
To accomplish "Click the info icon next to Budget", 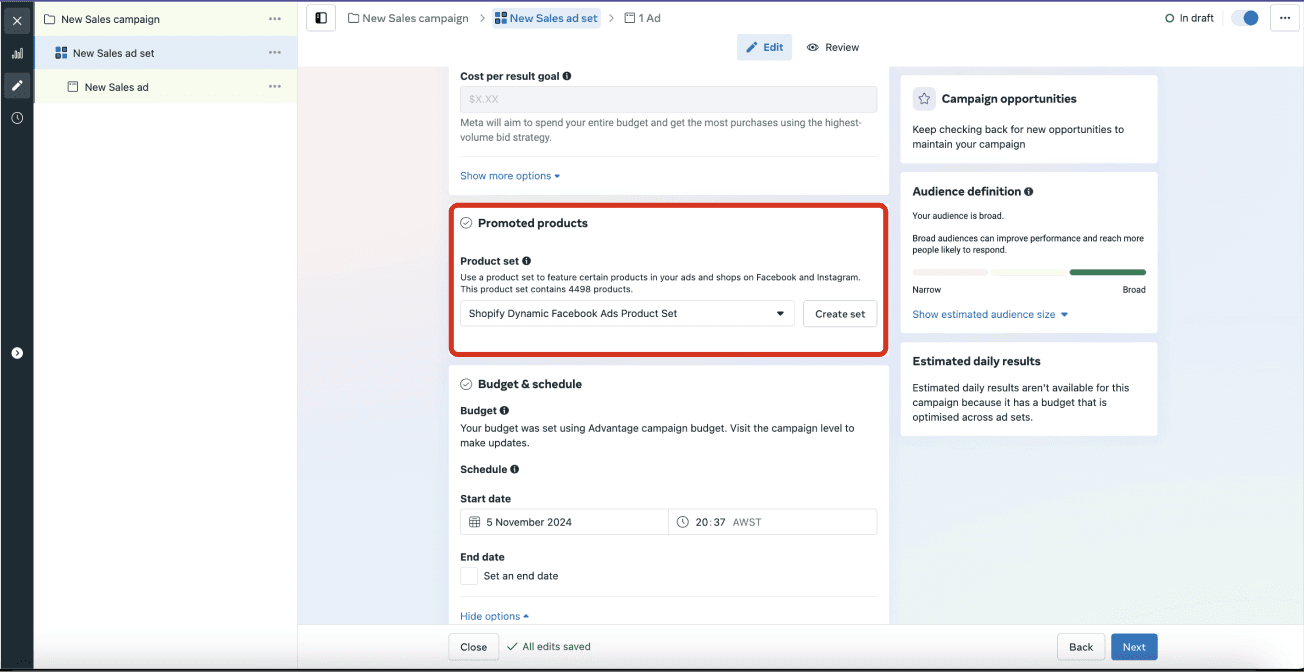I will pos(504,410).
